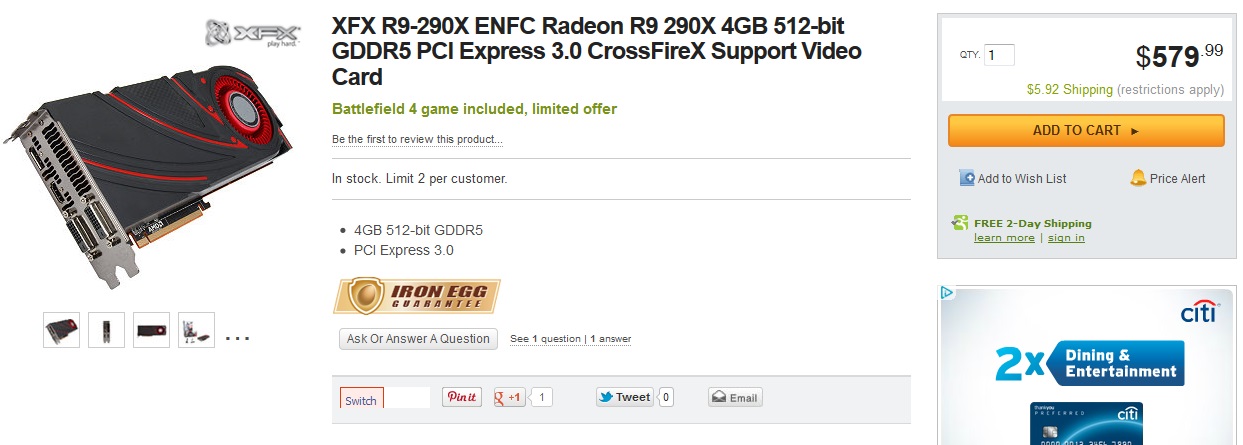Open 'Be the first to review' link
The height and width of the screenshot is (445, 1243).
pos(417,139)
